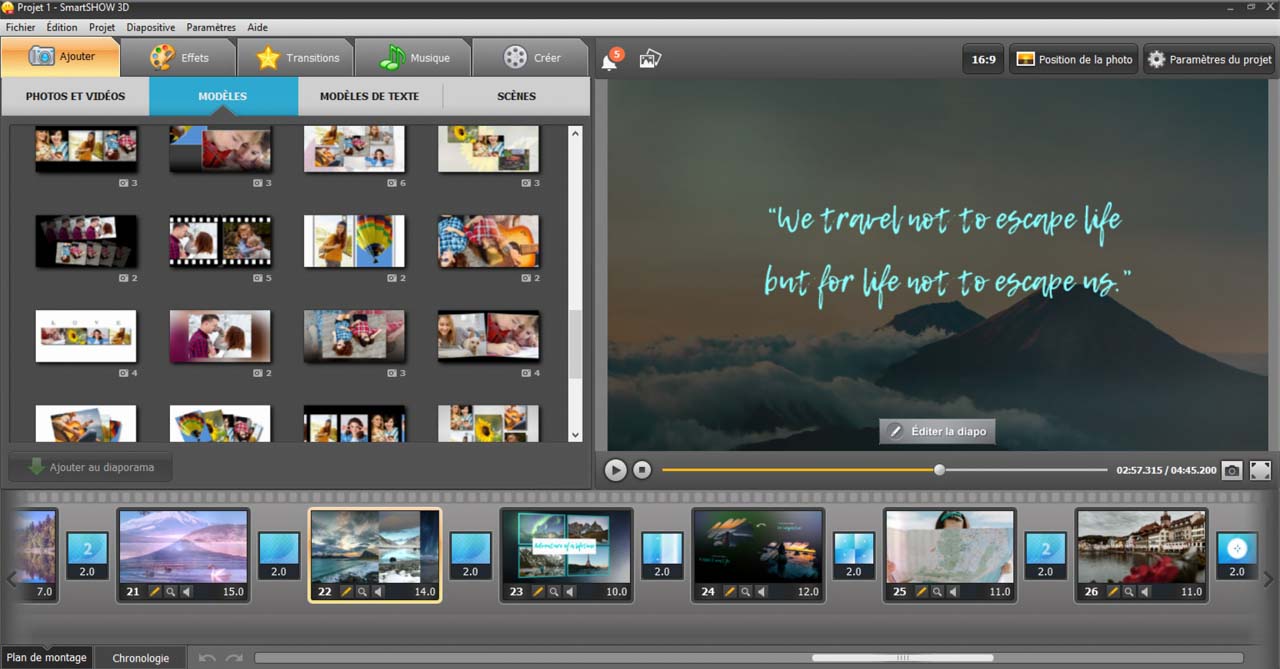Switch to the Musique tab
The height and width of the screenshot is (669, 1280).
point(414,58)
